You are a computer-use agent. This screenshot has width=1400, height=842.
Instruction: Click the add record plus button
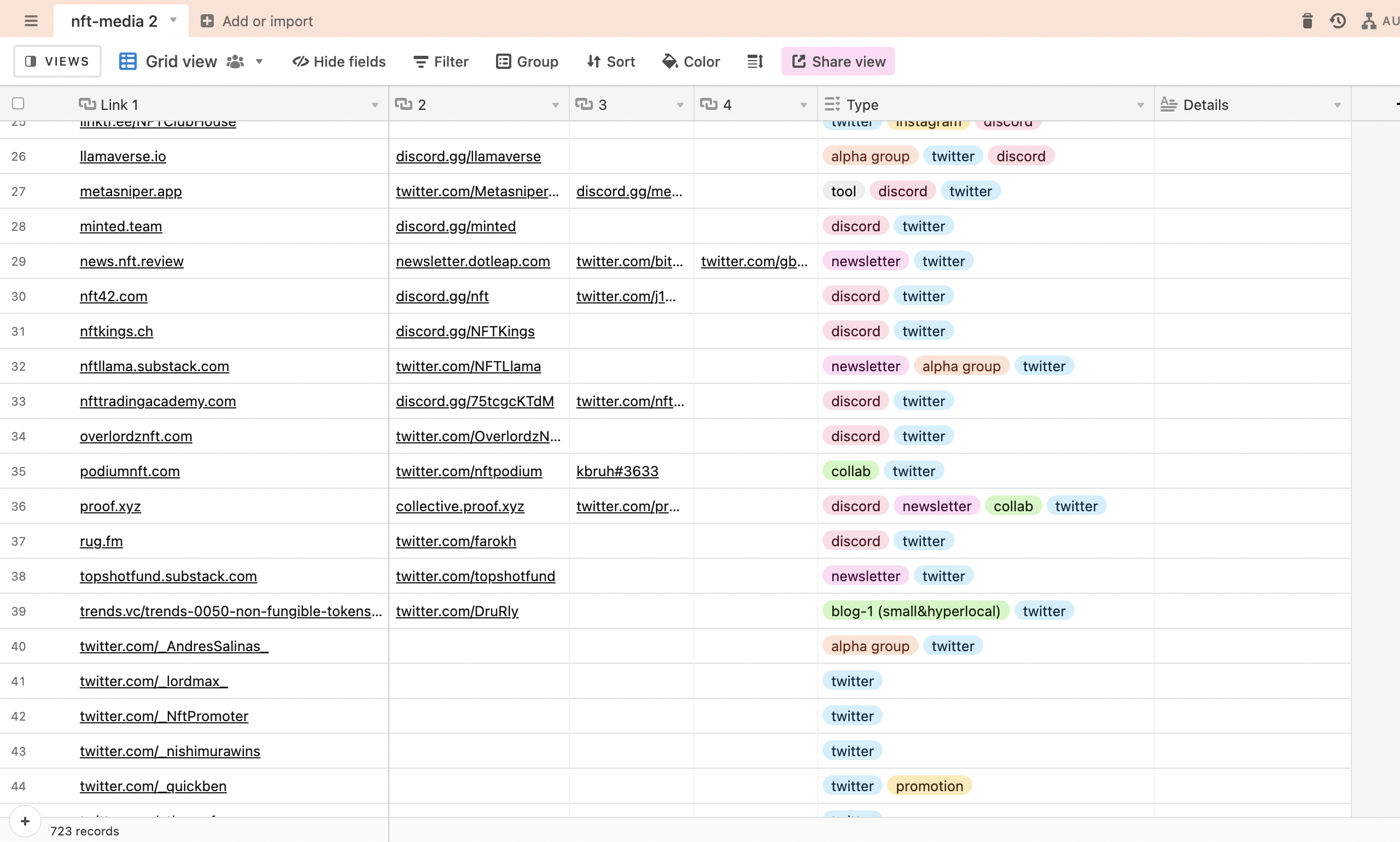point(25,821)
